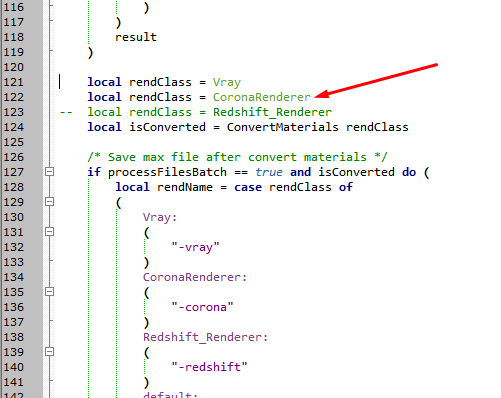Click line number 126 in the margin
Image resolution: width=501 pixels, height=398 pixels.
coord(14,157)
